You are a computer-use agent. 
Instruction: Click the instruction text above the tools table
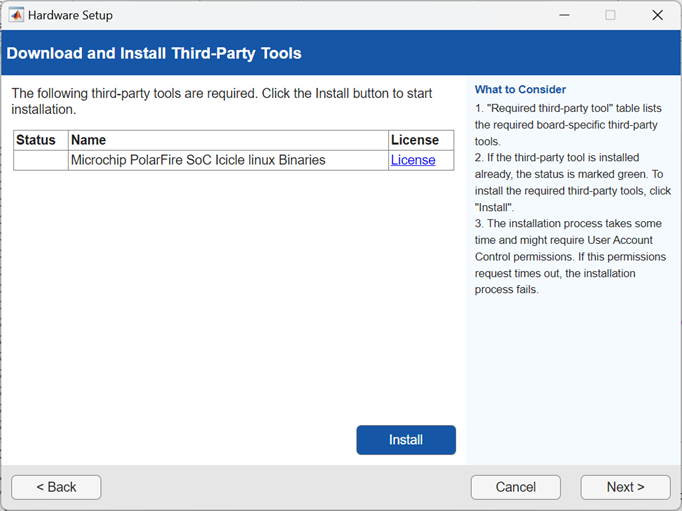(x=222, y=101)
